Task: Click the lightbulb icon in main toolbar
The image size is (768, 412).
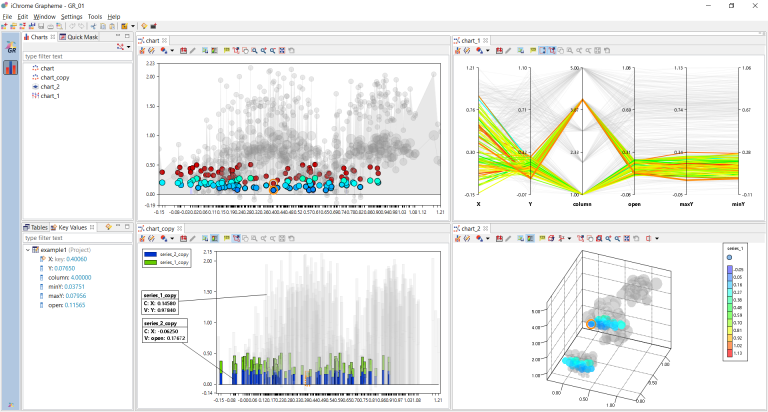Action: coord(143,26)
